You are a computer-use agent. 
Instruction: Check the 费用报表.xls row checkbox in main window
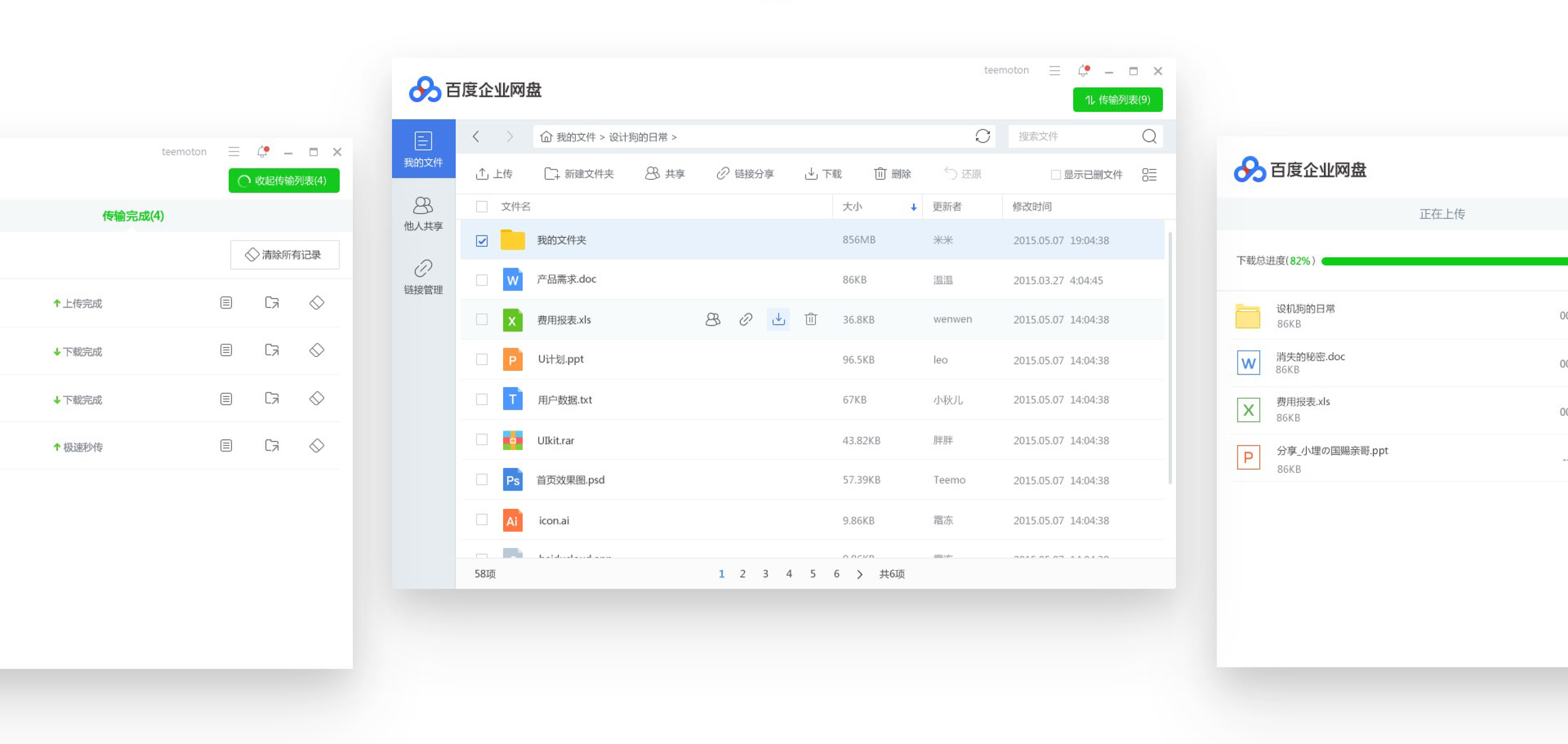[x=482, y=319]
